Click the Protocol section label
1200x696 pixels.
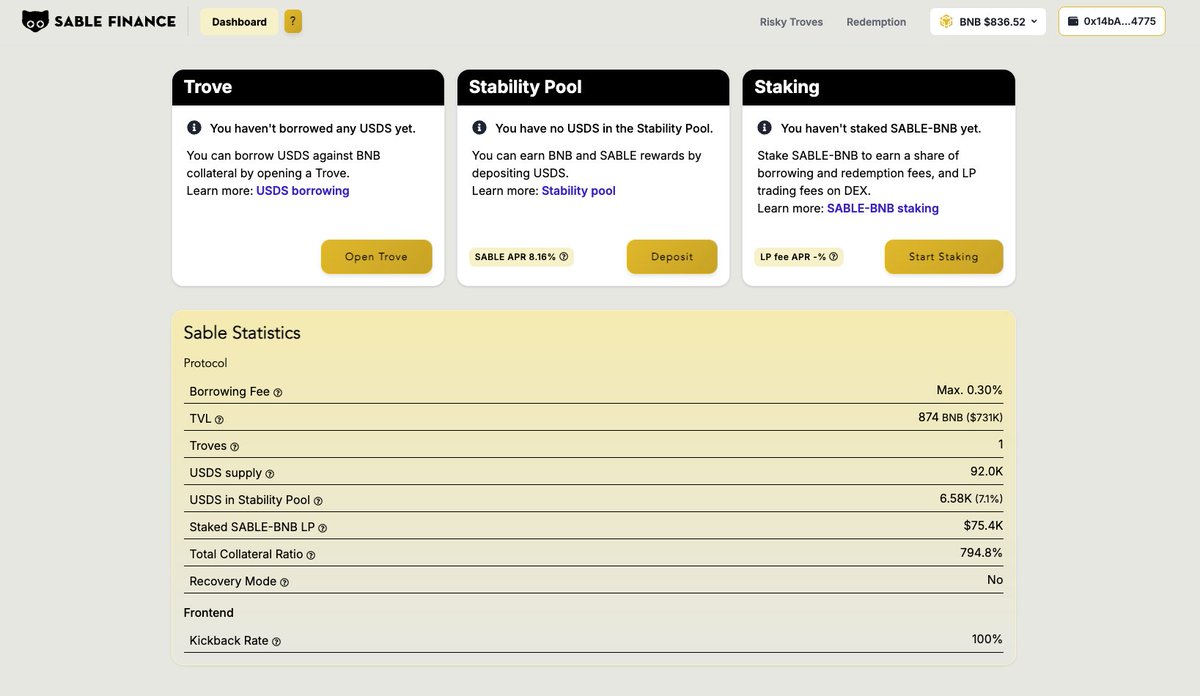coord(206,363)
